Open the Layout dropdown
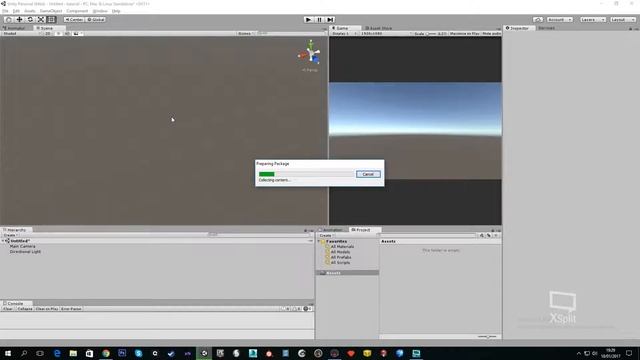 pyautogui.click(x=623, y=20)
